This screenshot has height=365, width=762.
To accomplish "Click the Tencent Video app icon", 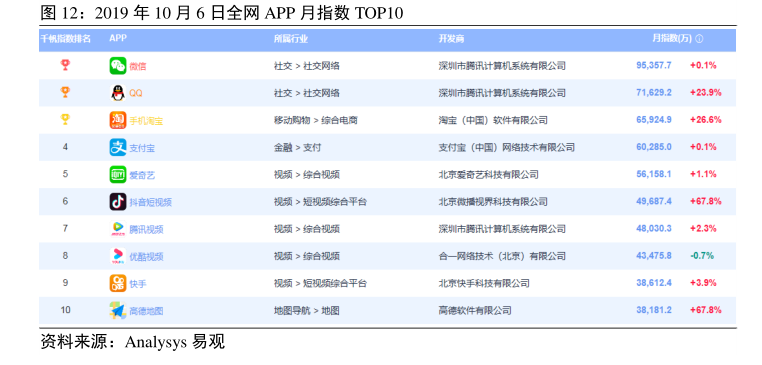I will point(118,228).
